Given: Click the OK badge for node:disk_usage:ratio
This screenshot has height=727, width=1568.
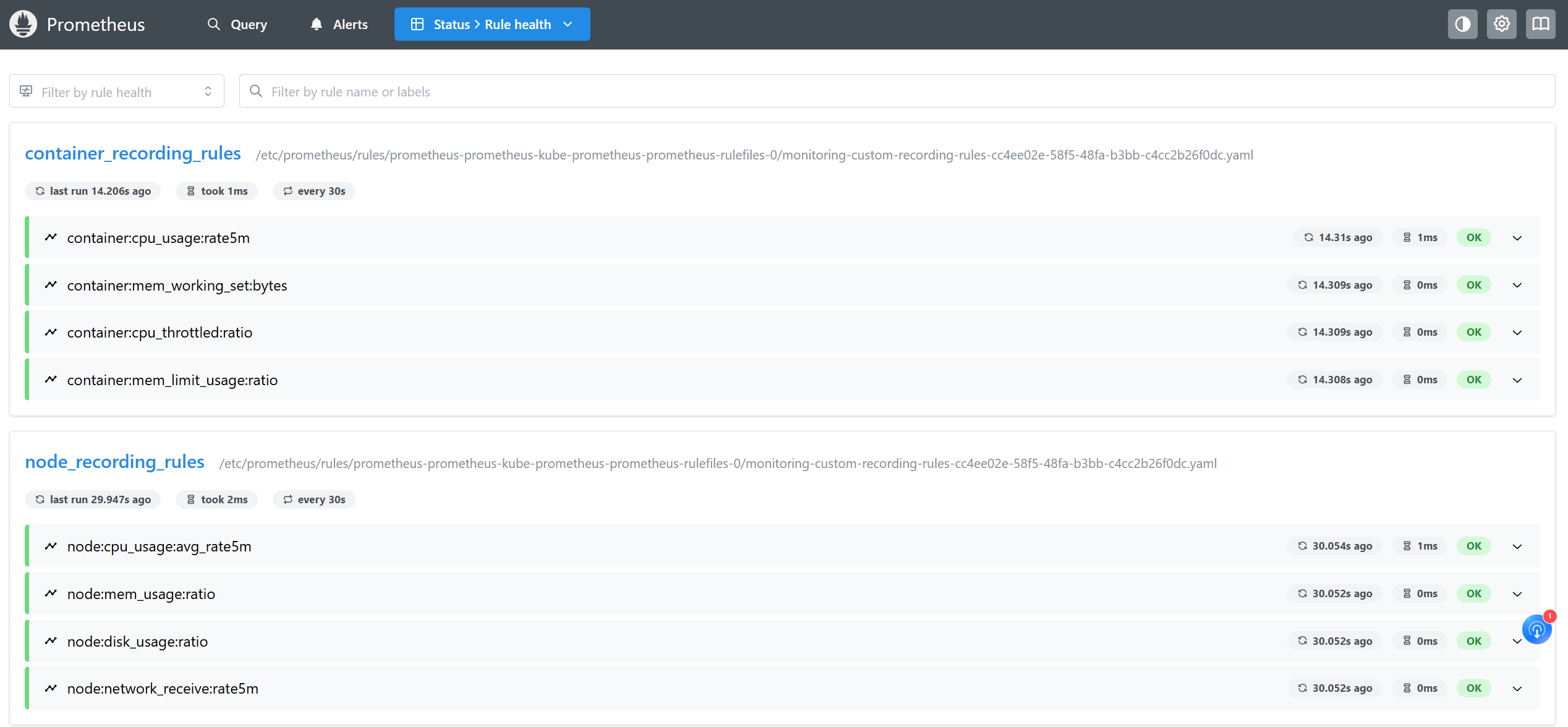Looking at the screenshot, I should coord(1474,641).
